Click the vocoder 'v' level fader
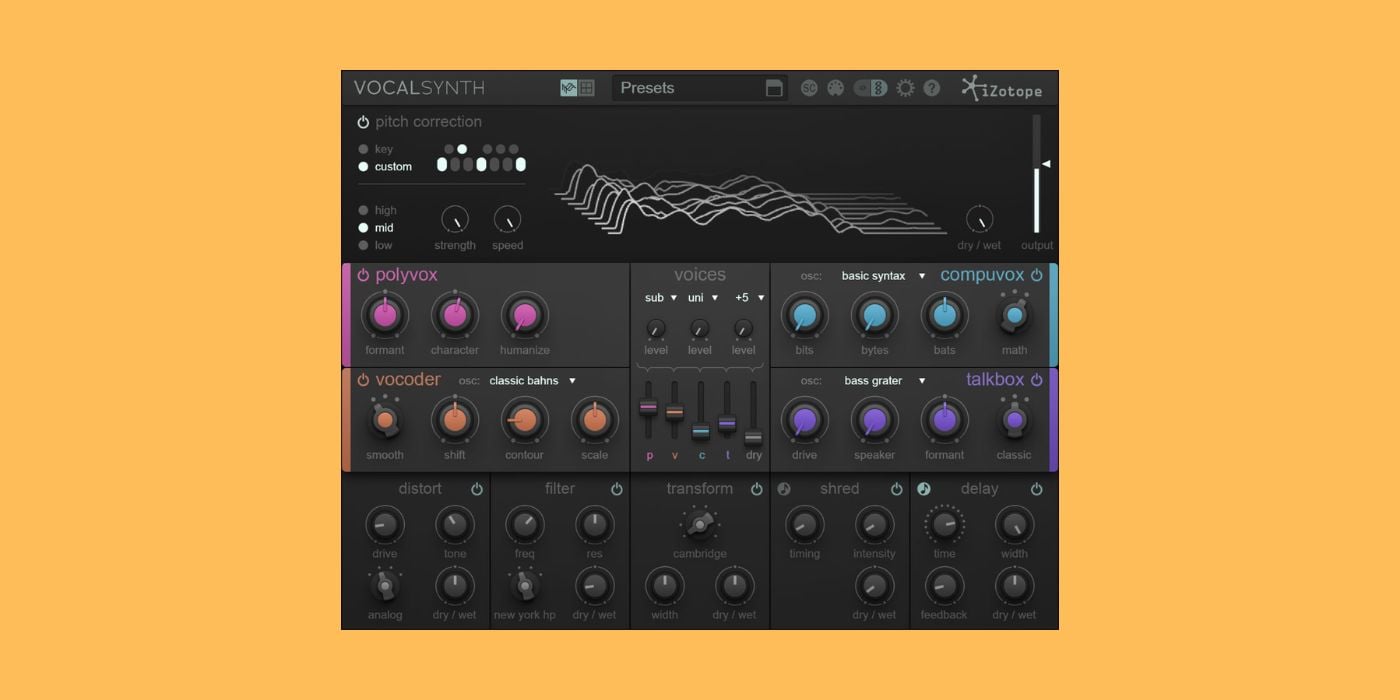 pos(674,411)
